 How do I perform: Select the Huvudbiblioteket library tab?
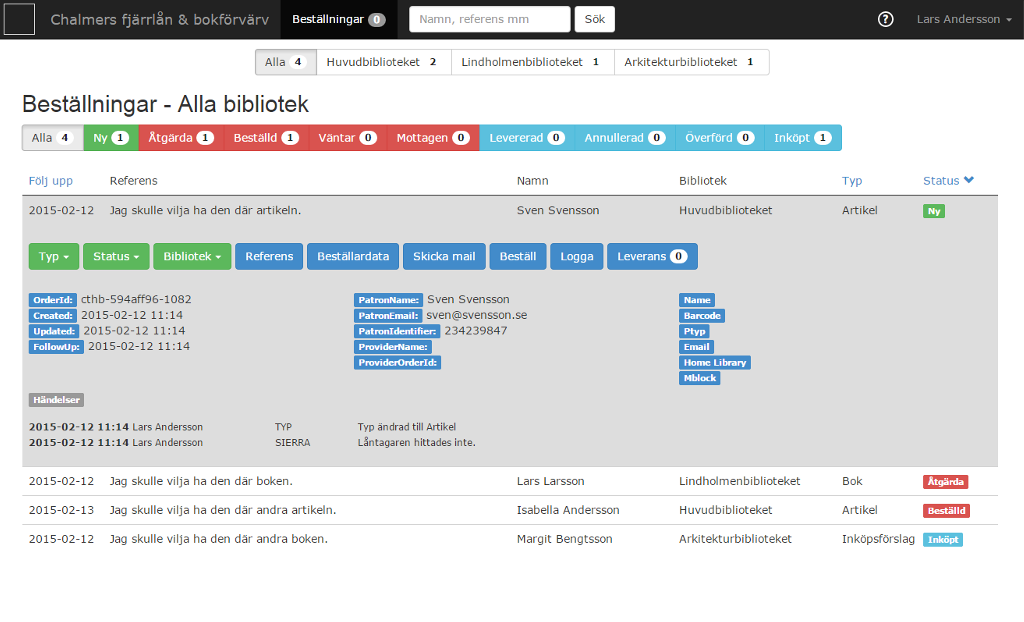[x=383, y=62]
